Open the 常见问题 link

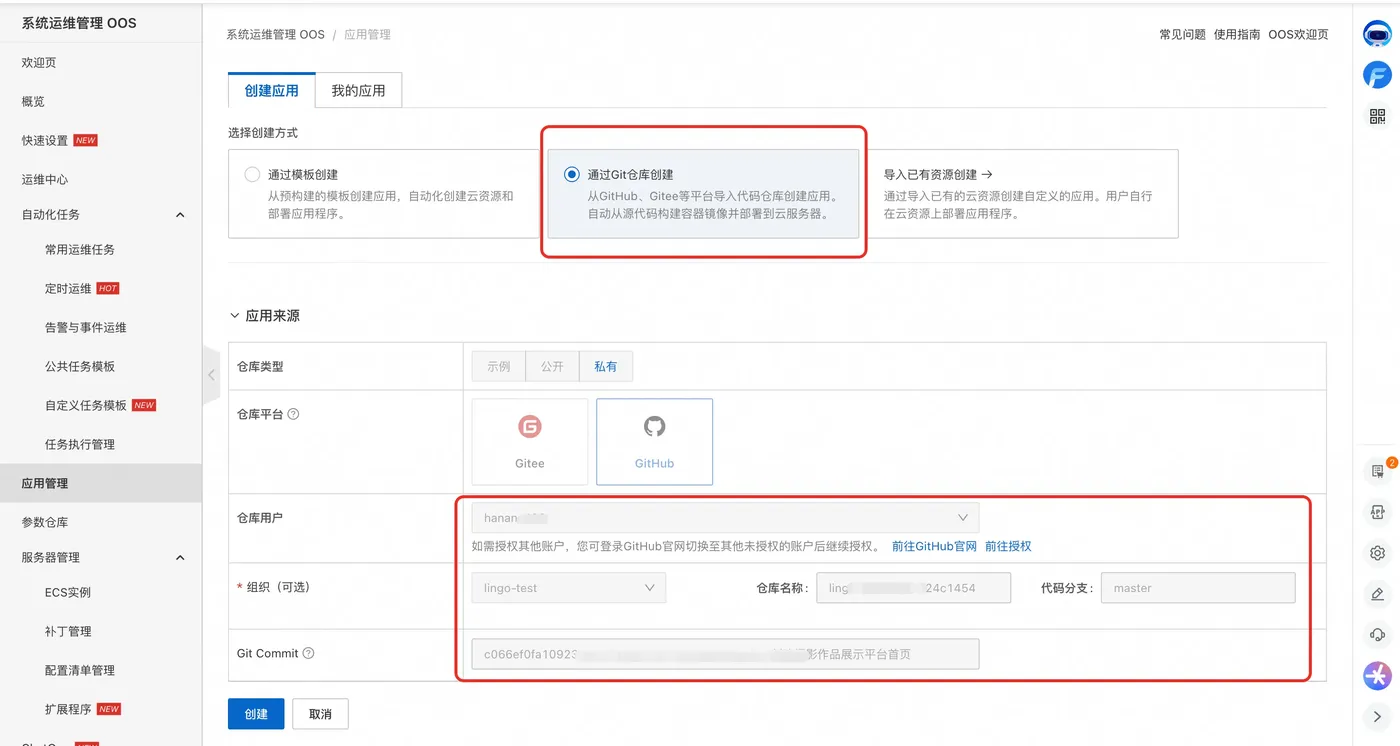coord(1182,35)
